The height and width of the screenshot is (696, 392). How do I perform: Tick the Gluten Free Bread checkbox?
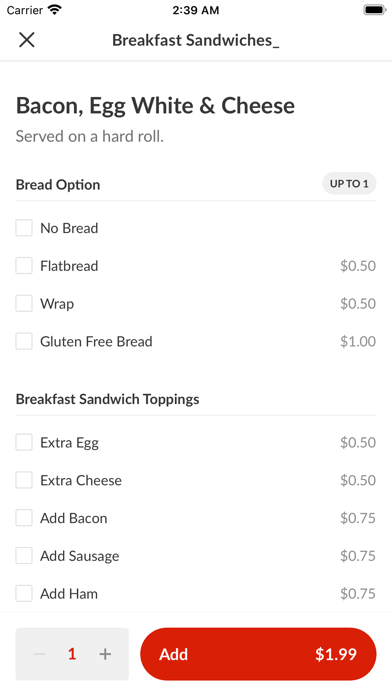(x=24, y=341)
